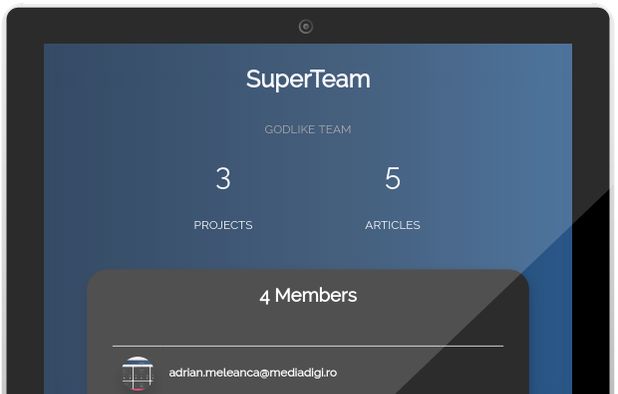This screenshot has height=394, width=618.
Task: Open the adrian.meleanca@mediadigi.ro member email
Action: tap(253, 373)
